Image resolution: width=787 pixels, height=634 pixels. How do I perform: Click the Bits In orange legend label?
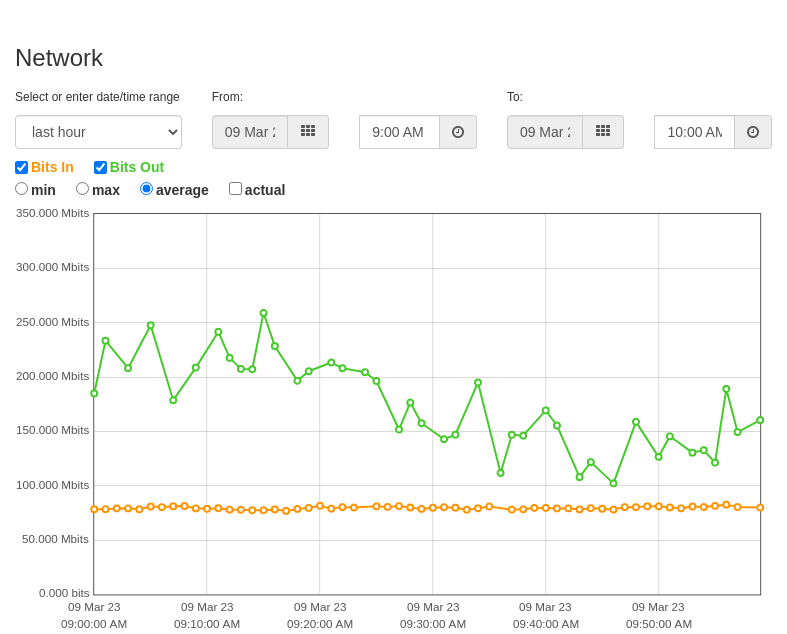click(x=52, y=167)
